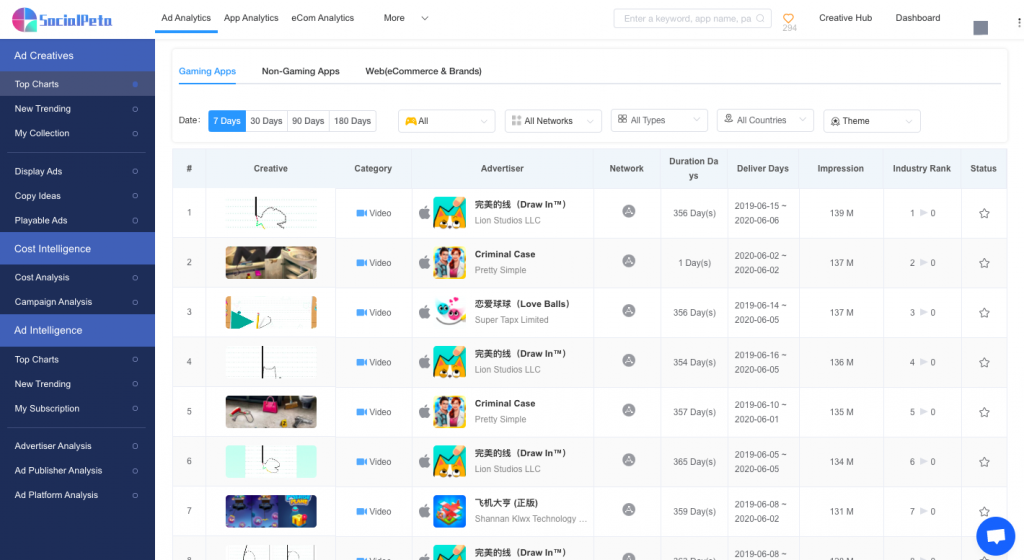Select the 7 Days date filter
Viewport: 1024px width, 560px height.
tap(227, 121)
